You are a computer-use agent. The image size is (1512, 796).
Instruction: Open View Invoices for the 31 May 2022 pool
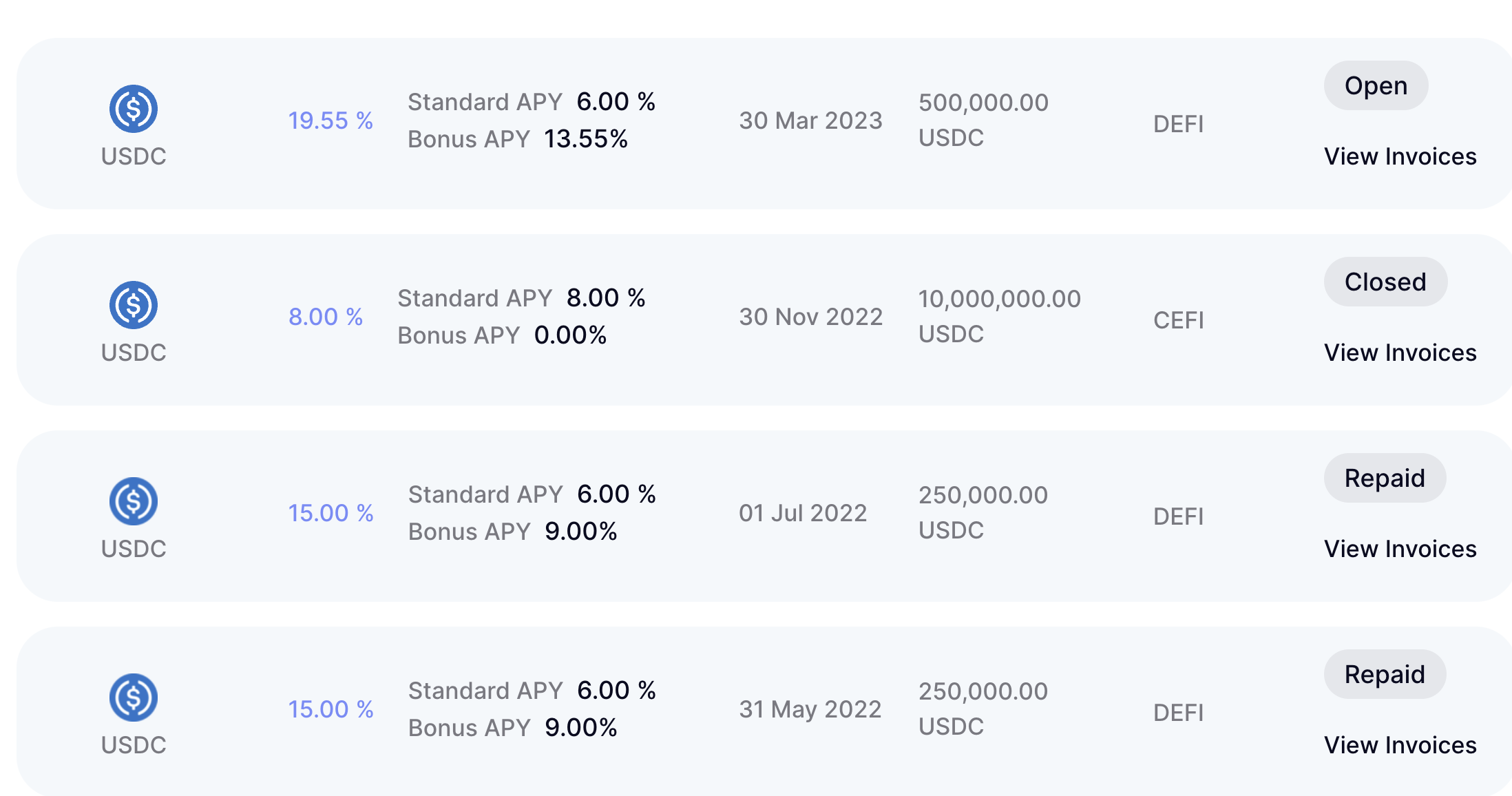[1400, 746]
